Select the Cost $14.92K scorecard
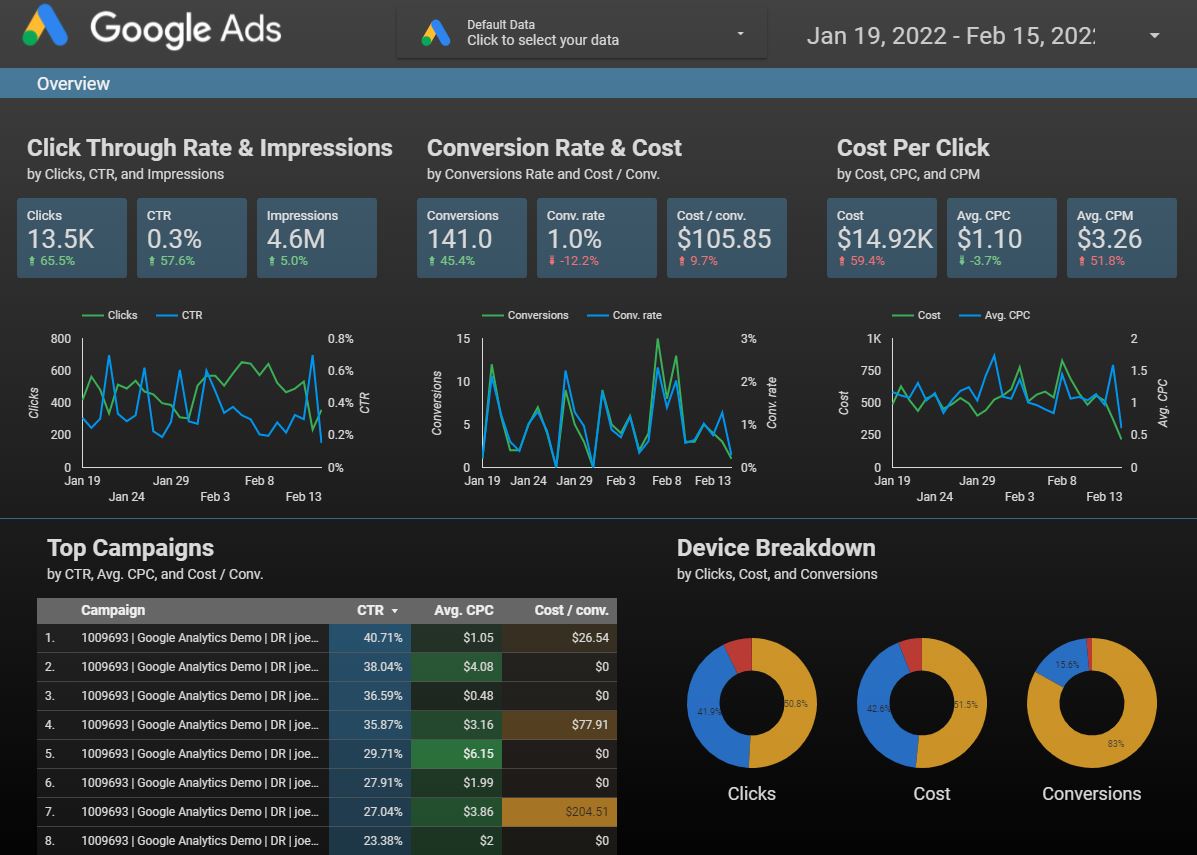 882,237
